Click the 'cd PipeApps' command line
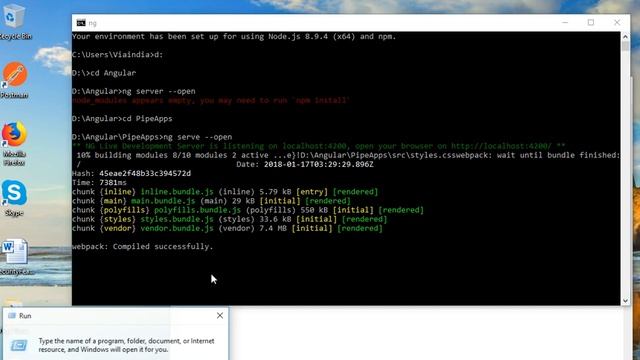The image size is (640, 360). pyautogui.click(x=122, y=119)
